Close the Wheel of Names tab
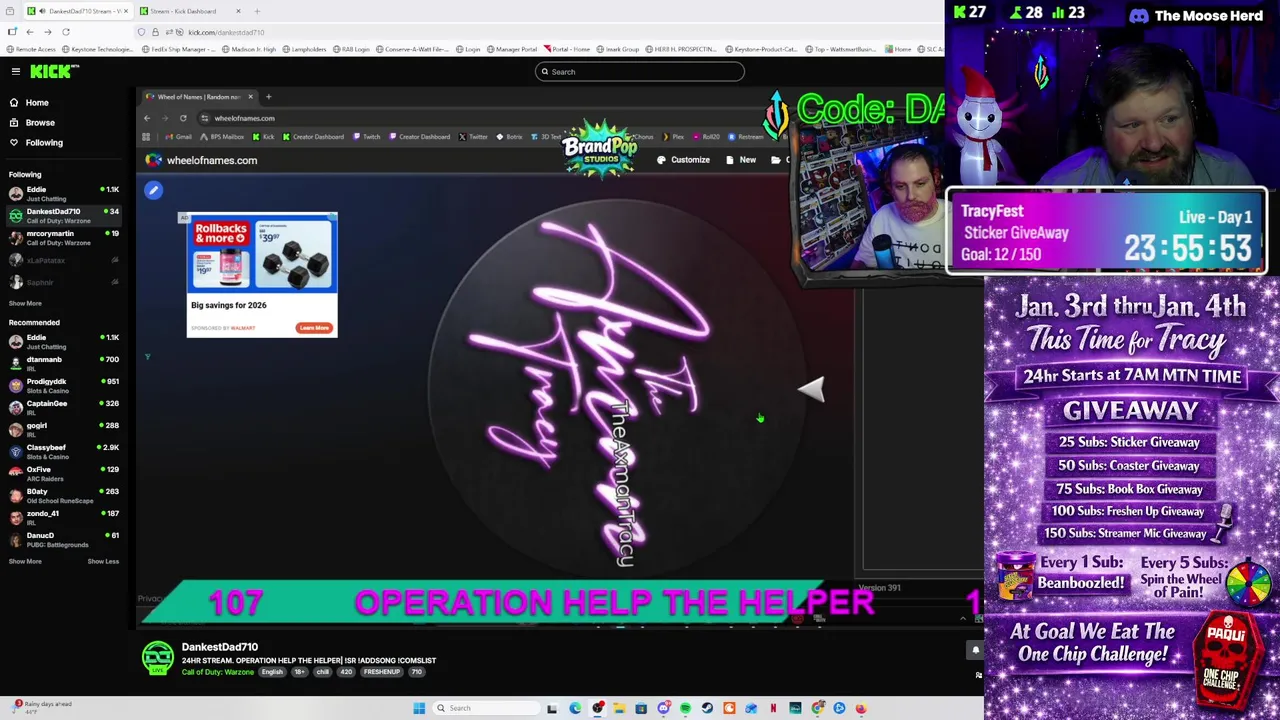This screenshot has height=720, width=1280. [251, 97]
